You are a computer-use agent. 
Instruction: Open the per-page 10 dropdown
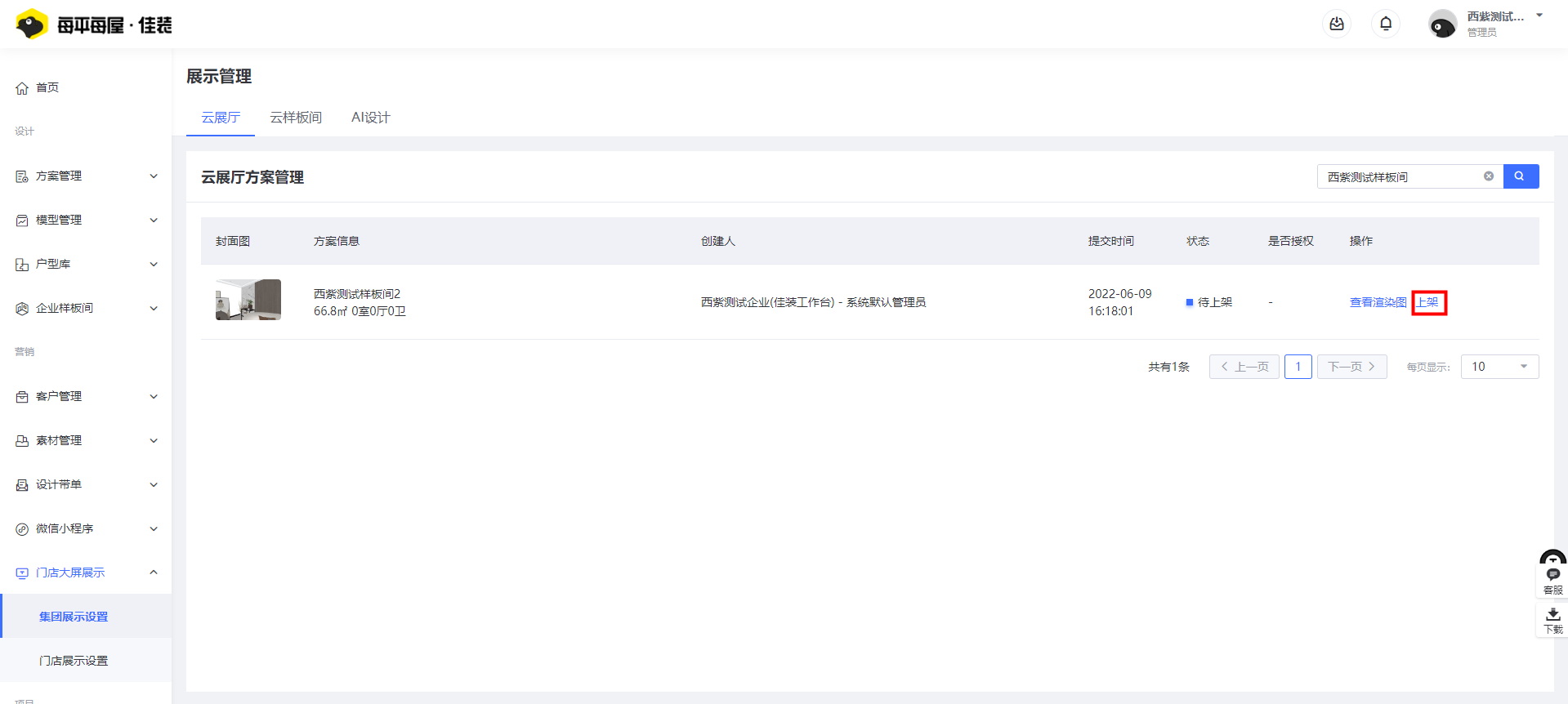point(1499,367)
